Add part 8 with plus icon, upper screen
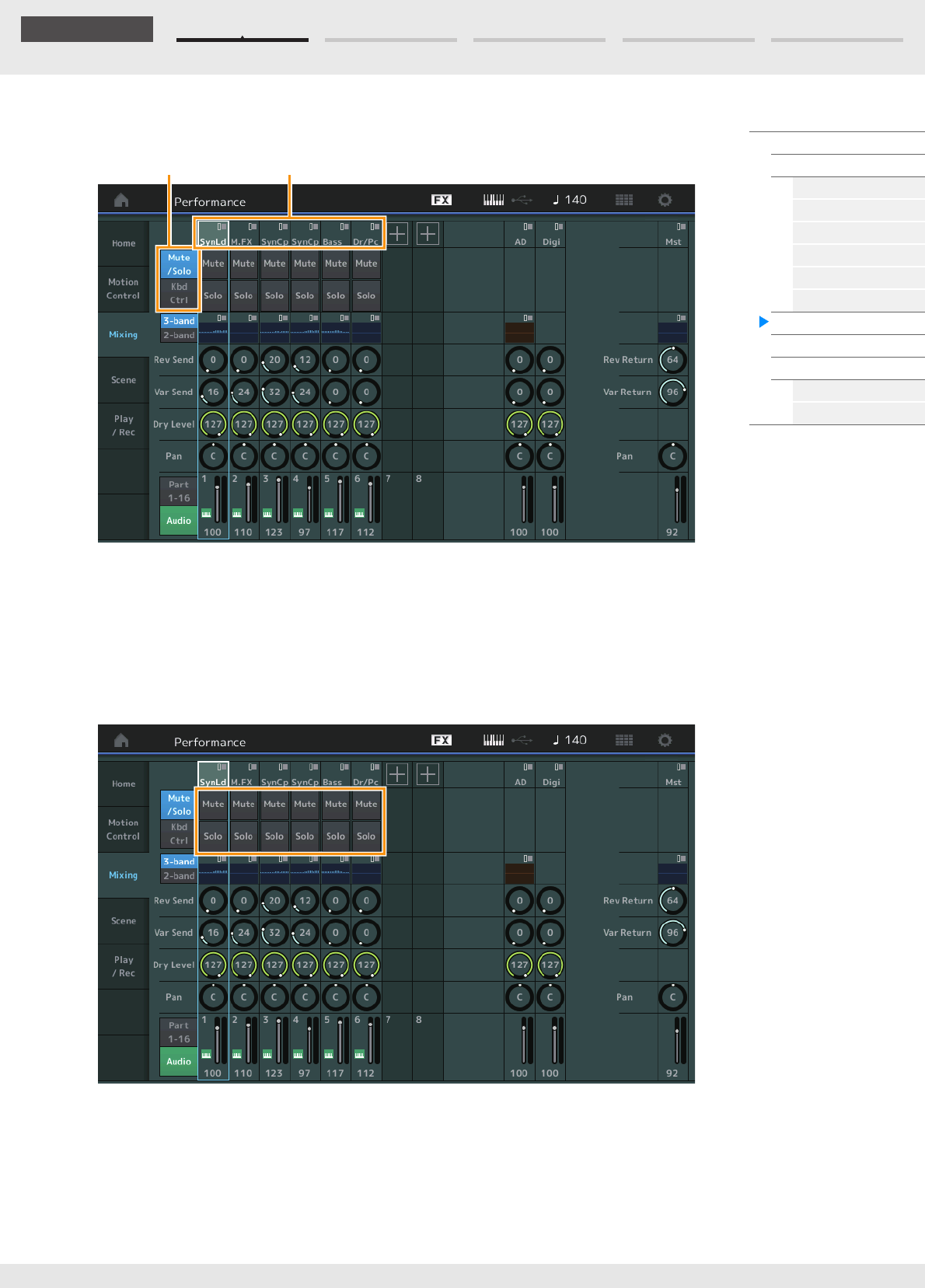This screenshot has width=925, height=1288. point(428,233)
